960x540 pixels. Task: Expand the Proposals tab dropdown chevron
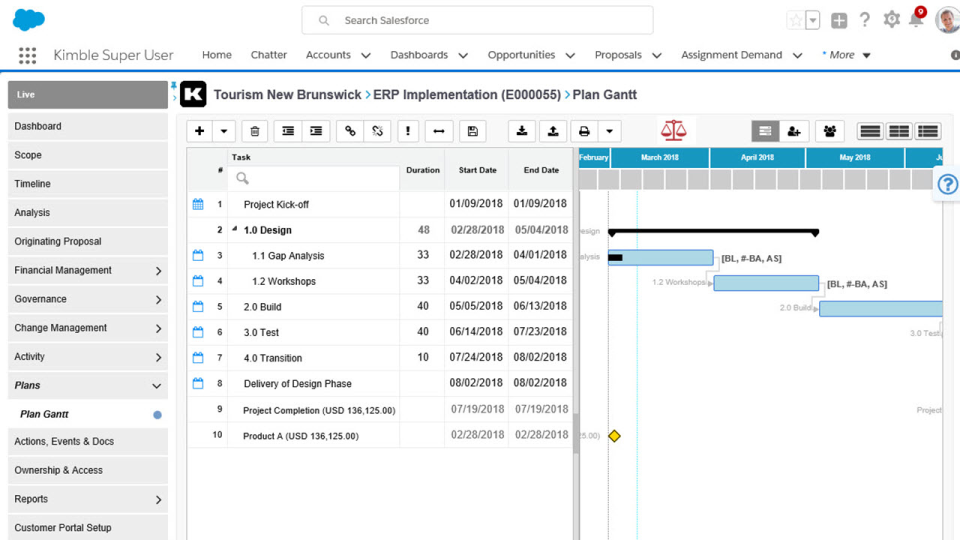(657, 56)
